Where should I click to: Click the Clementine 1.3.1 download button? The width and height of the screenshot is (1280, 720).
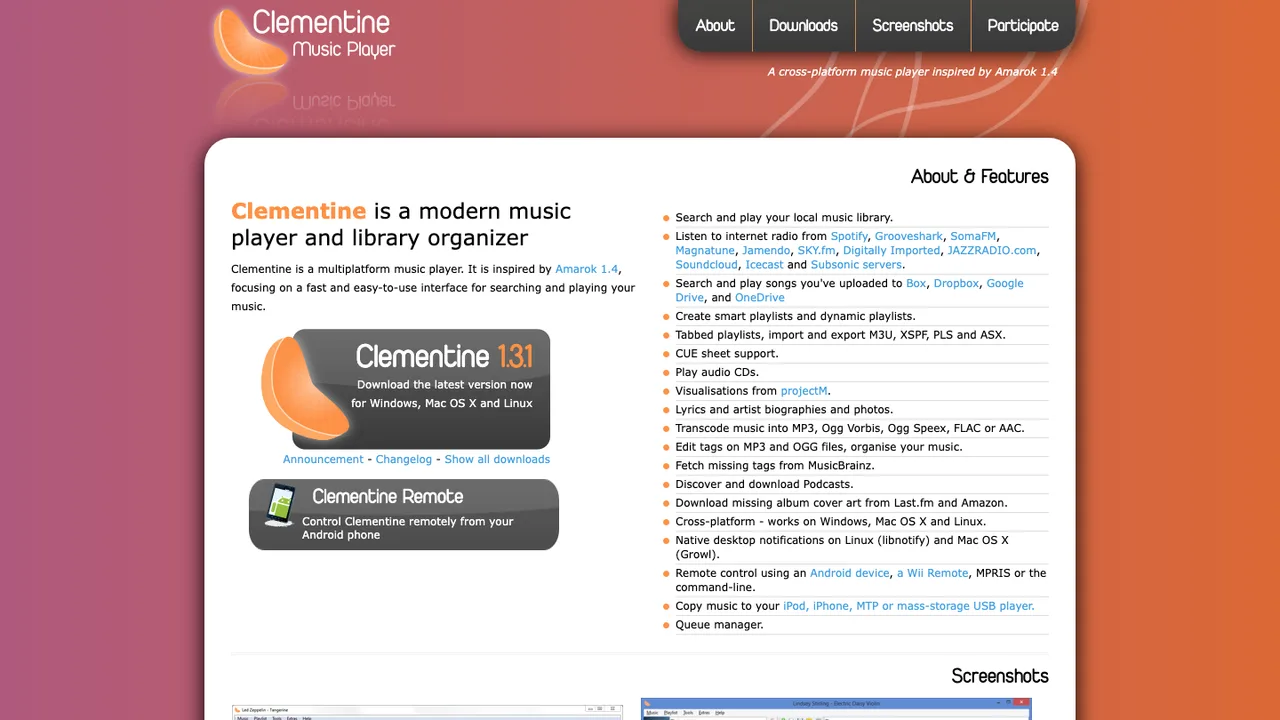click(421, 389)
